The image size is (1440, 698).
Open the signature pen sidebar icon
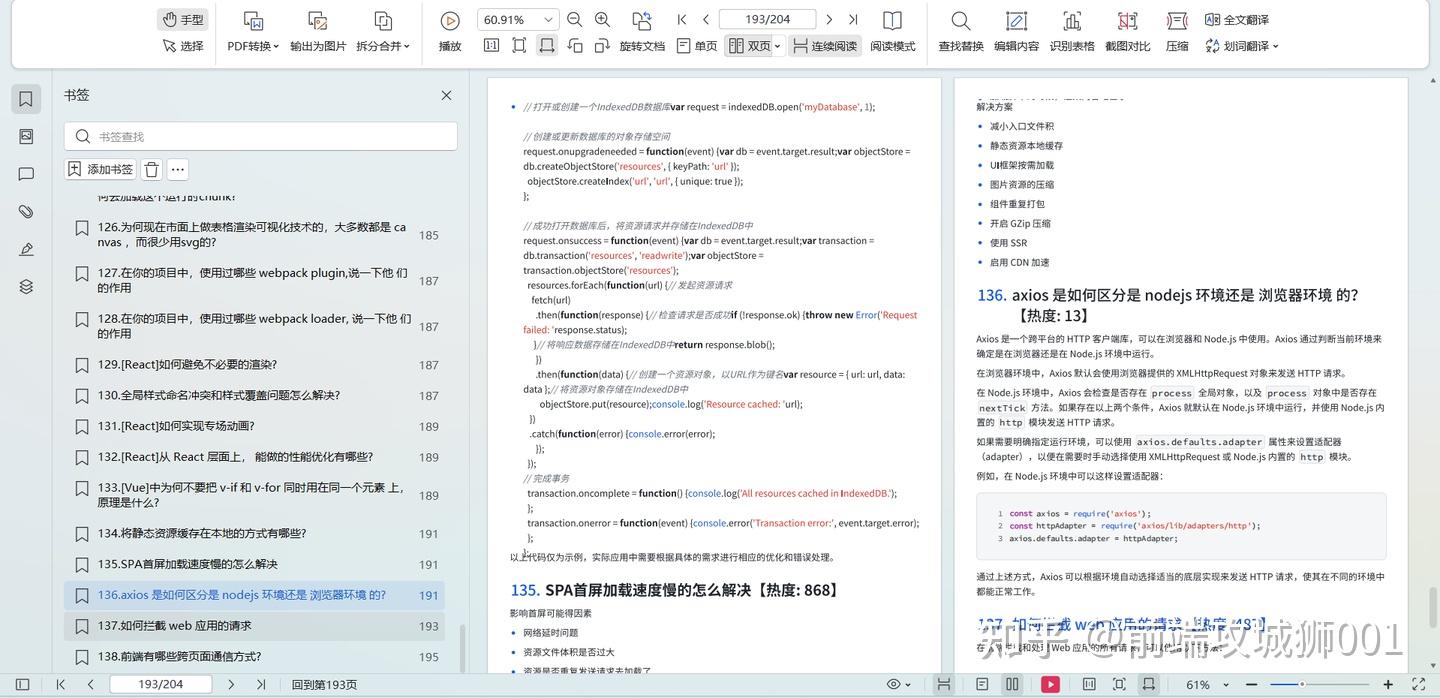[26, 249]
